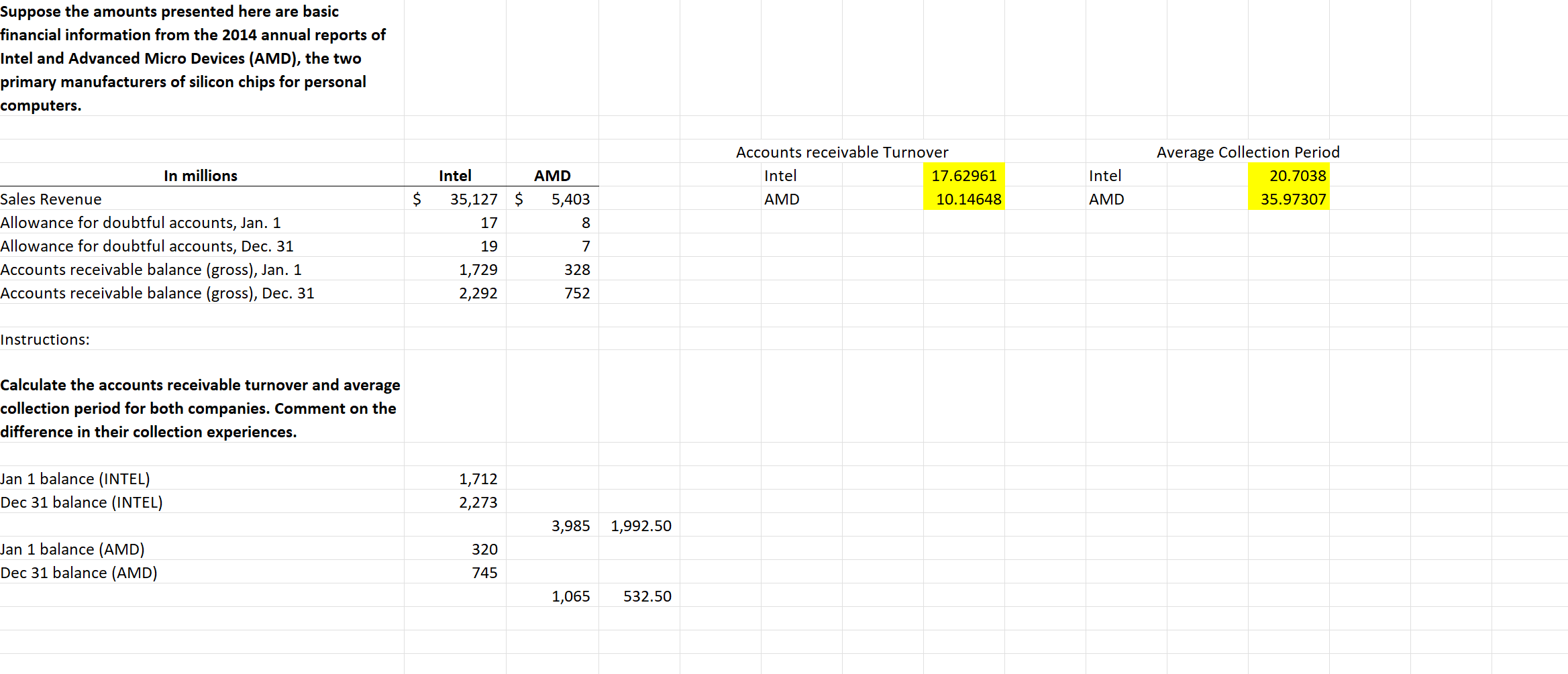Select the cell with value 3,985
Viewport: 1568px width, 674px height.
click(x=570, y=526)
